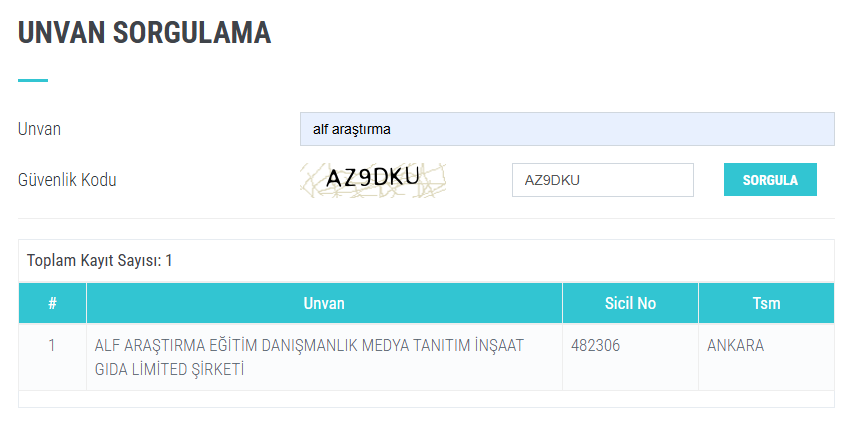Click the teal underline beneath heading
This screenshot has height=439, width=856.
coord(33,80)
